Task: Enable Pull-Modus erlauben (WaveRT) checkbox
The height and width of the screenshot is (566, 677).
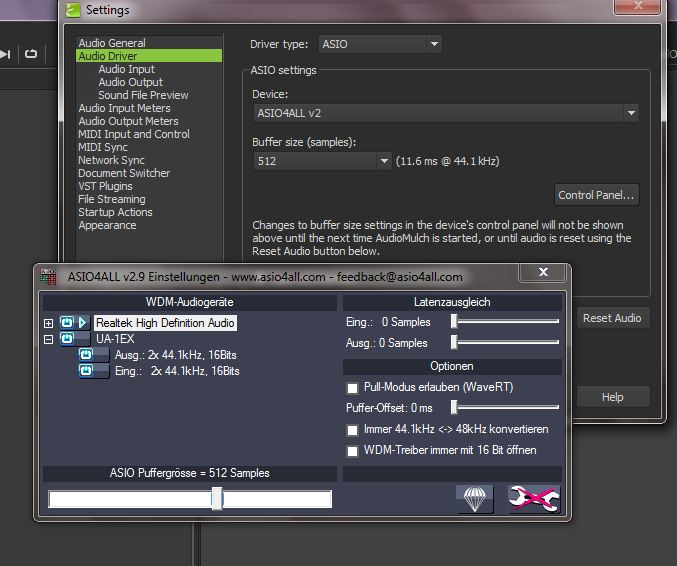Action: pos(351,387)
